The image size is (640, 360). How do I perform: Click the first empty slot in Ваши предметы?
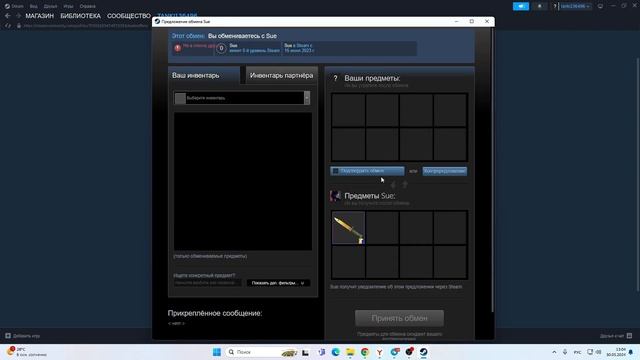[x=348, y=110]
